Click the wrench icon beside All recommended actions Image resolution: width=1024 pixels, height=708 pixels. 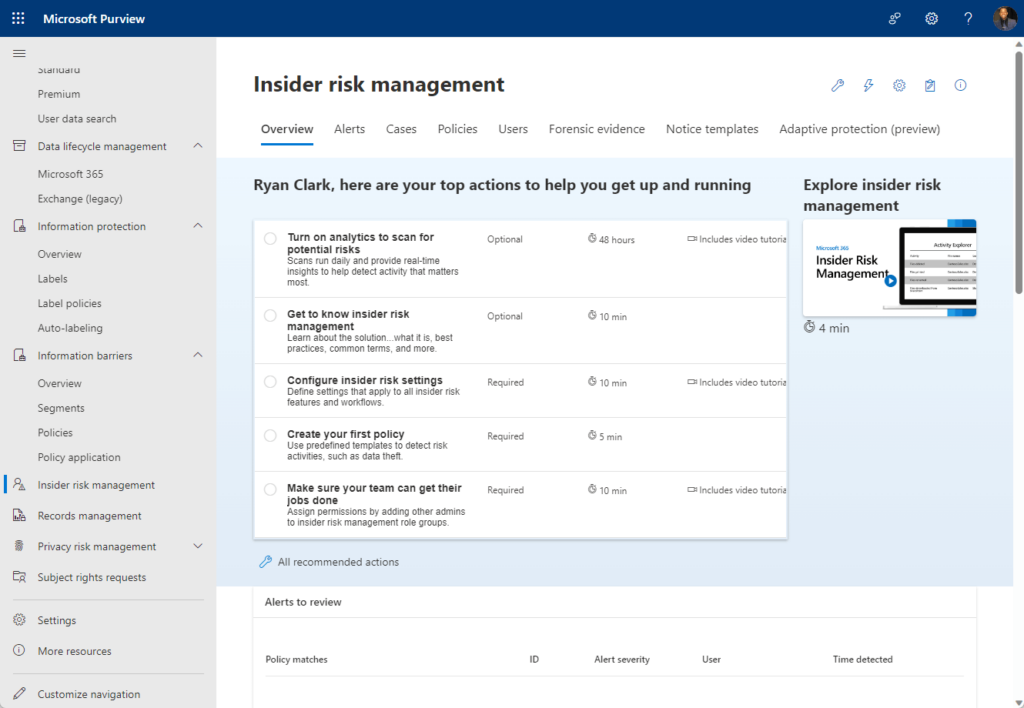click(x=265, y=562)
